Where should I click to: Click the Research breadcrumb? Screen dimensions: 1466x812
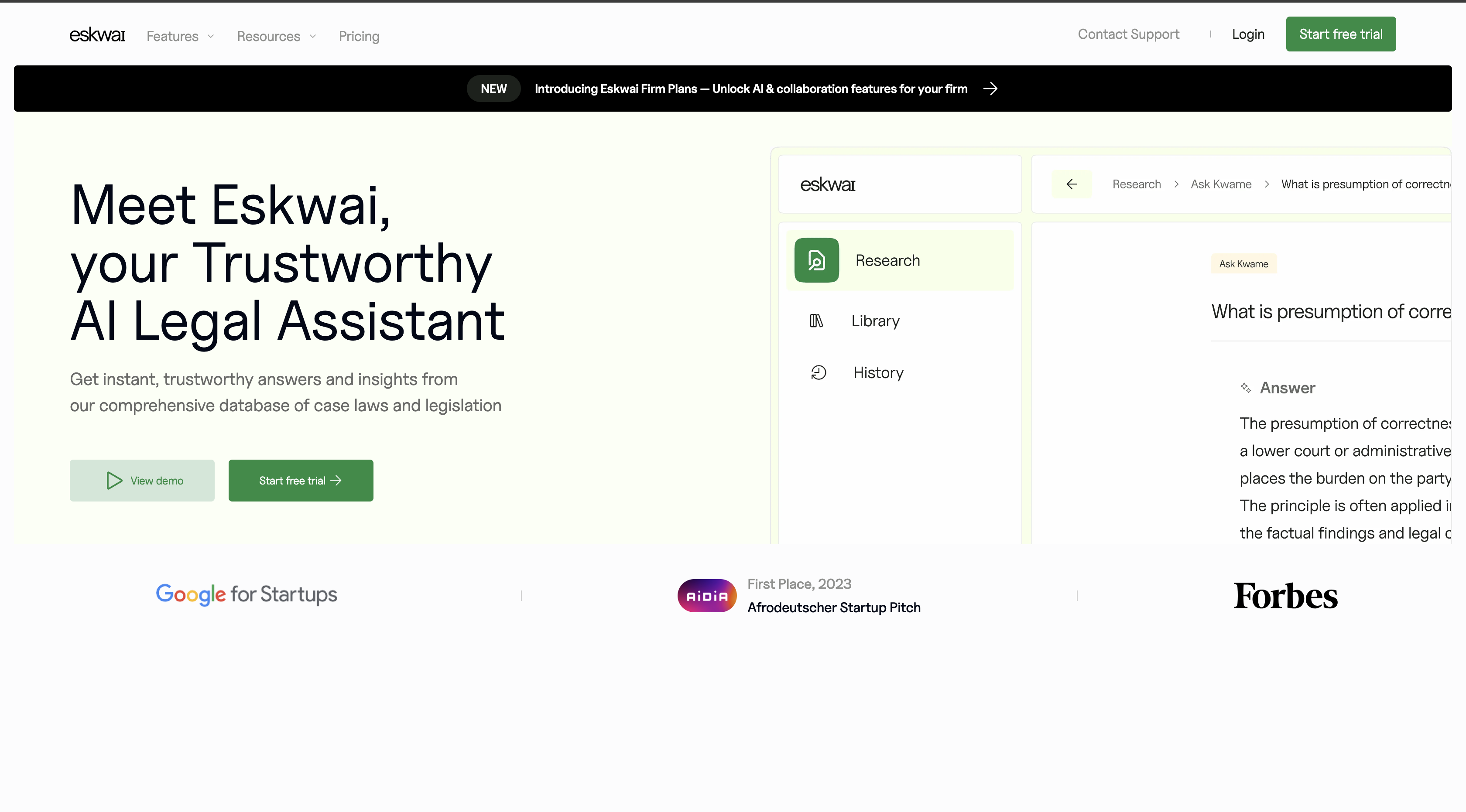click(1137, 184)
